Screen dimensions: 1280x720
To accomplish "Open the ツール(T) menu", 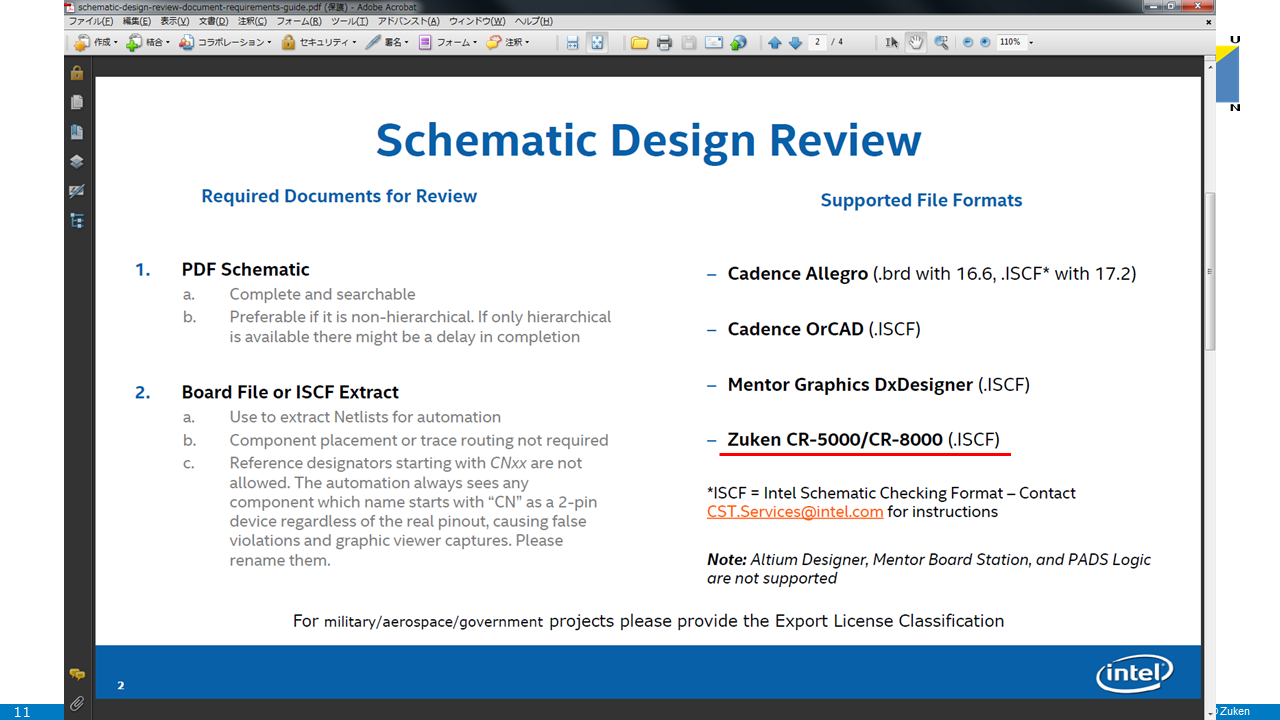I will pyautogui.click(x=350, y=21).
